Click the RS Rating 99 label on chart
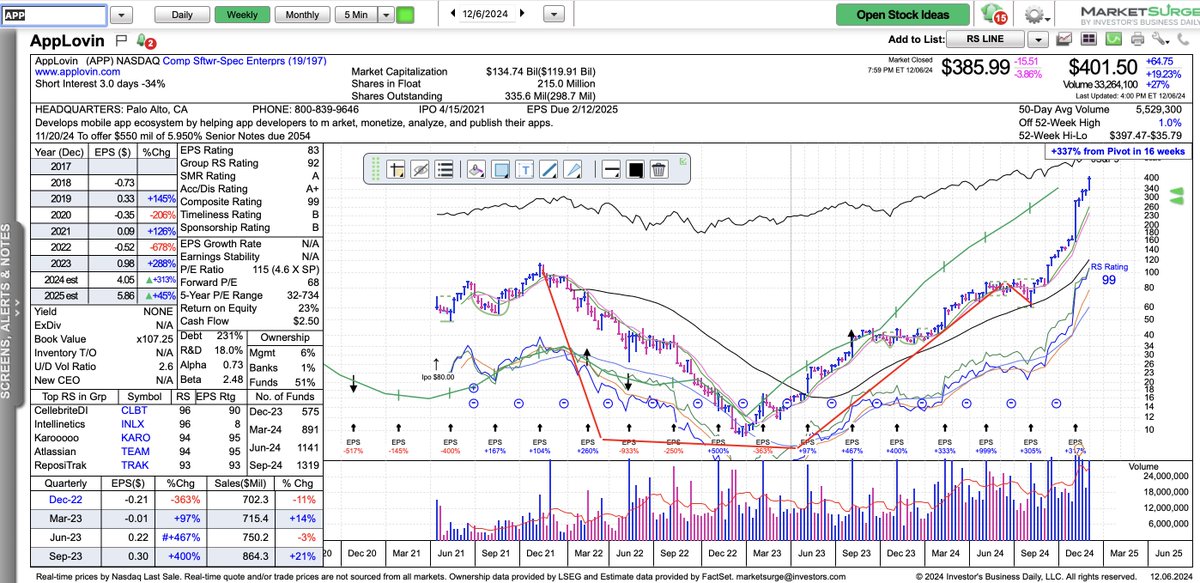This screenshot has width=1200, height=583. coord(1108,274)
